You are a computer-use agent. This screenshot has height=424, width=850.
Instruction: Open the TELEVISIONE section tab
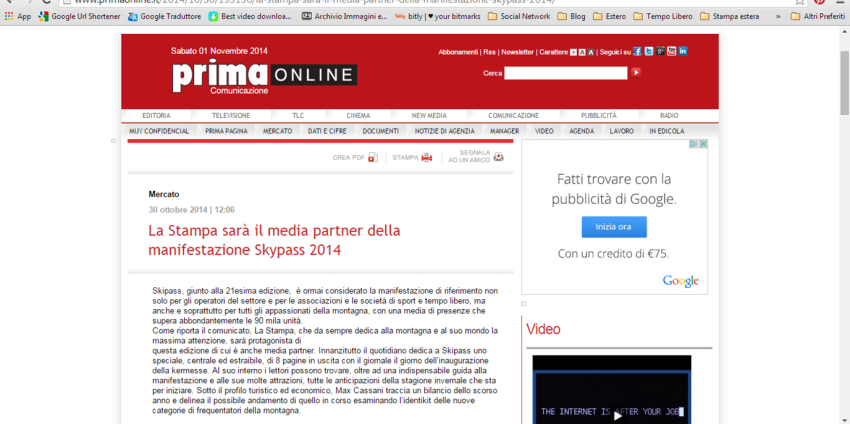point(231,115)
